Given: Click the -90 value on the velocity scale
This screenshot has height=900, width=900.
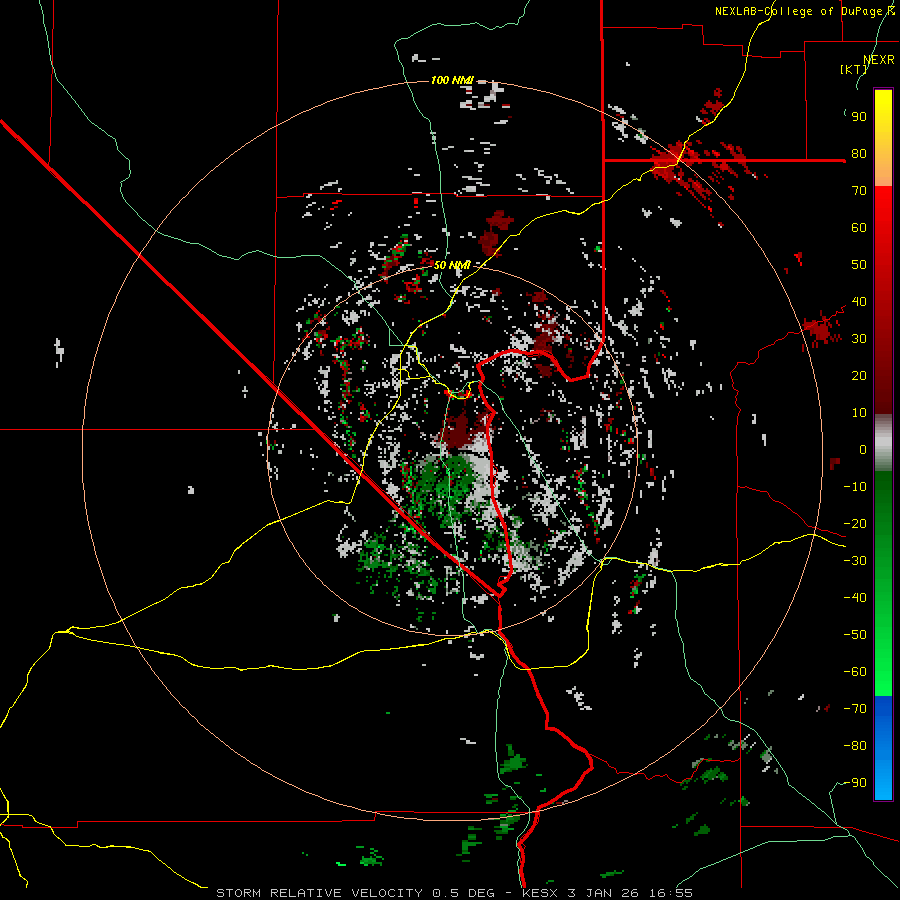Looking at the screenshot, I should (855, 783).
